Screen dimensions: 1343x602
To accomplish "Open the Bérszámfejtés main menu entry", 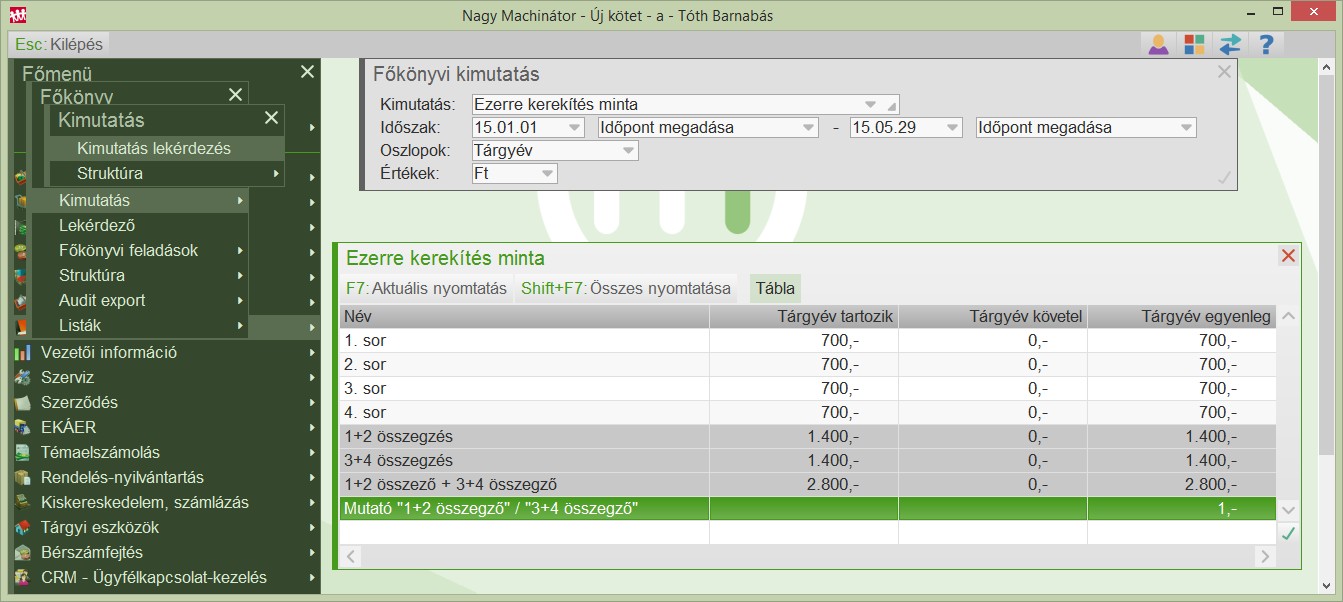I will point(165,552).
